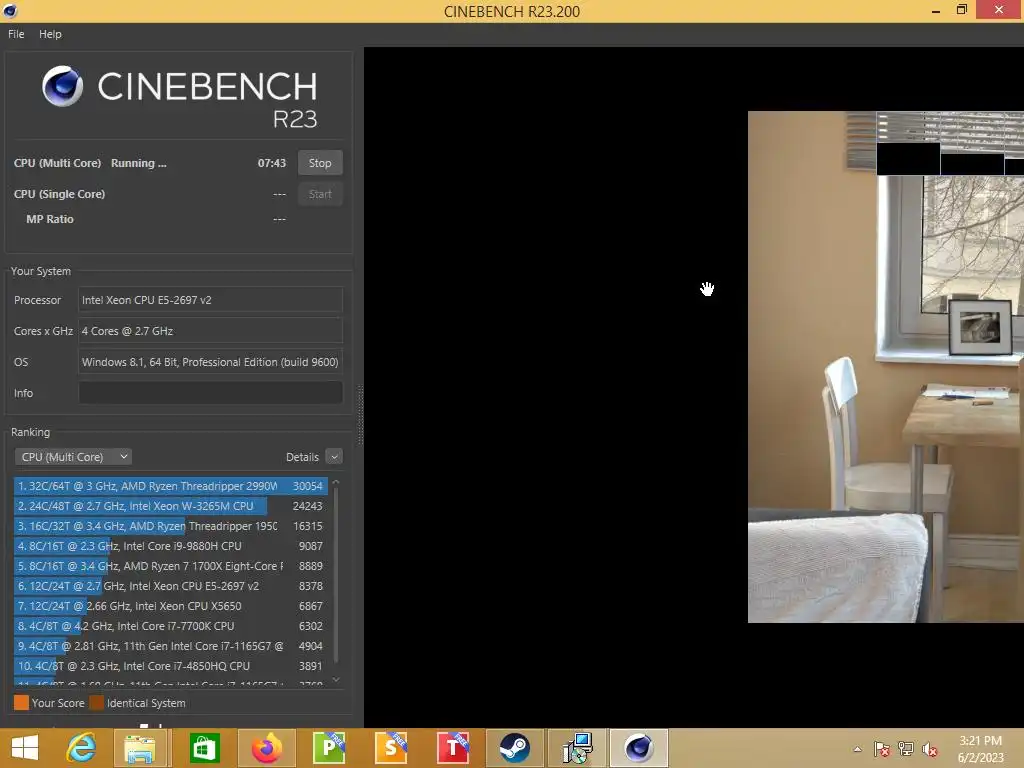The image size is (1024, 768).
Task: Select ranking row 8 Core i7-7700K
Action: click(x=171, y=626)
